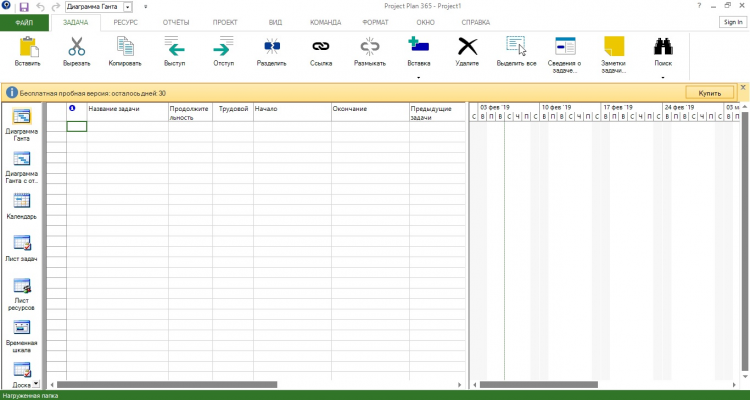Open Сведения о задаче task information
The height and width of the screenshot is (400, 750).
pos(565,46)
